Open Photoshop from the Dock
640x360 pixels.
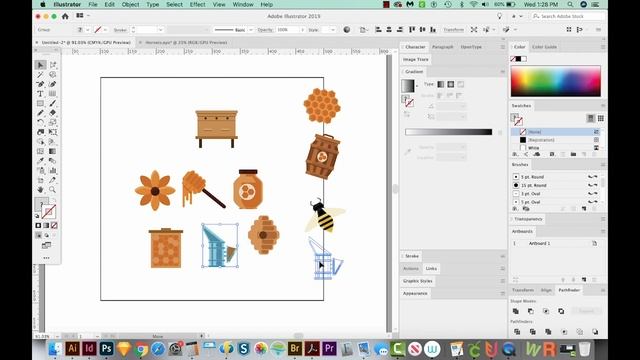coord(107,349)
